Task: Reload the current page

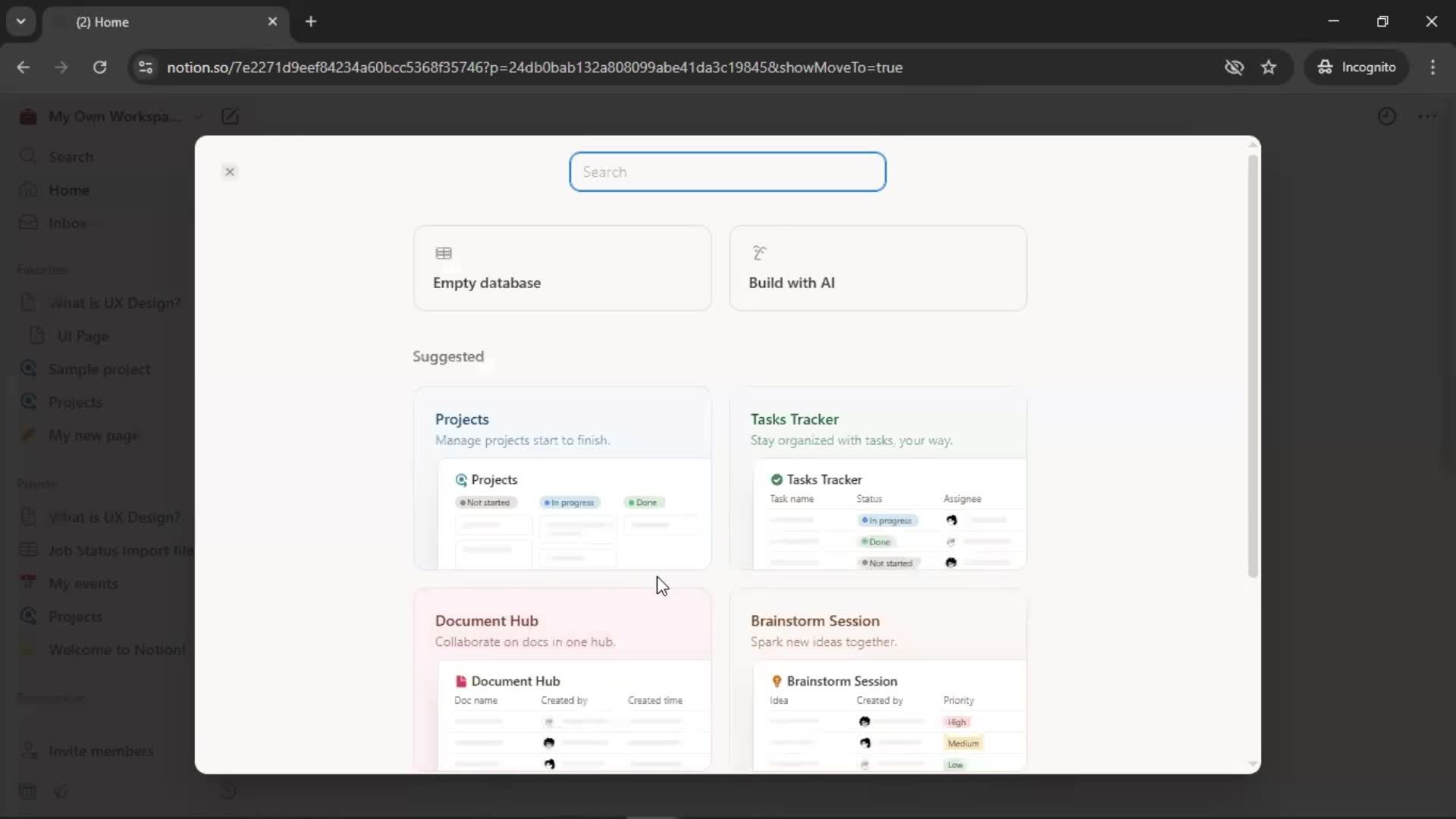Action: 99,67
